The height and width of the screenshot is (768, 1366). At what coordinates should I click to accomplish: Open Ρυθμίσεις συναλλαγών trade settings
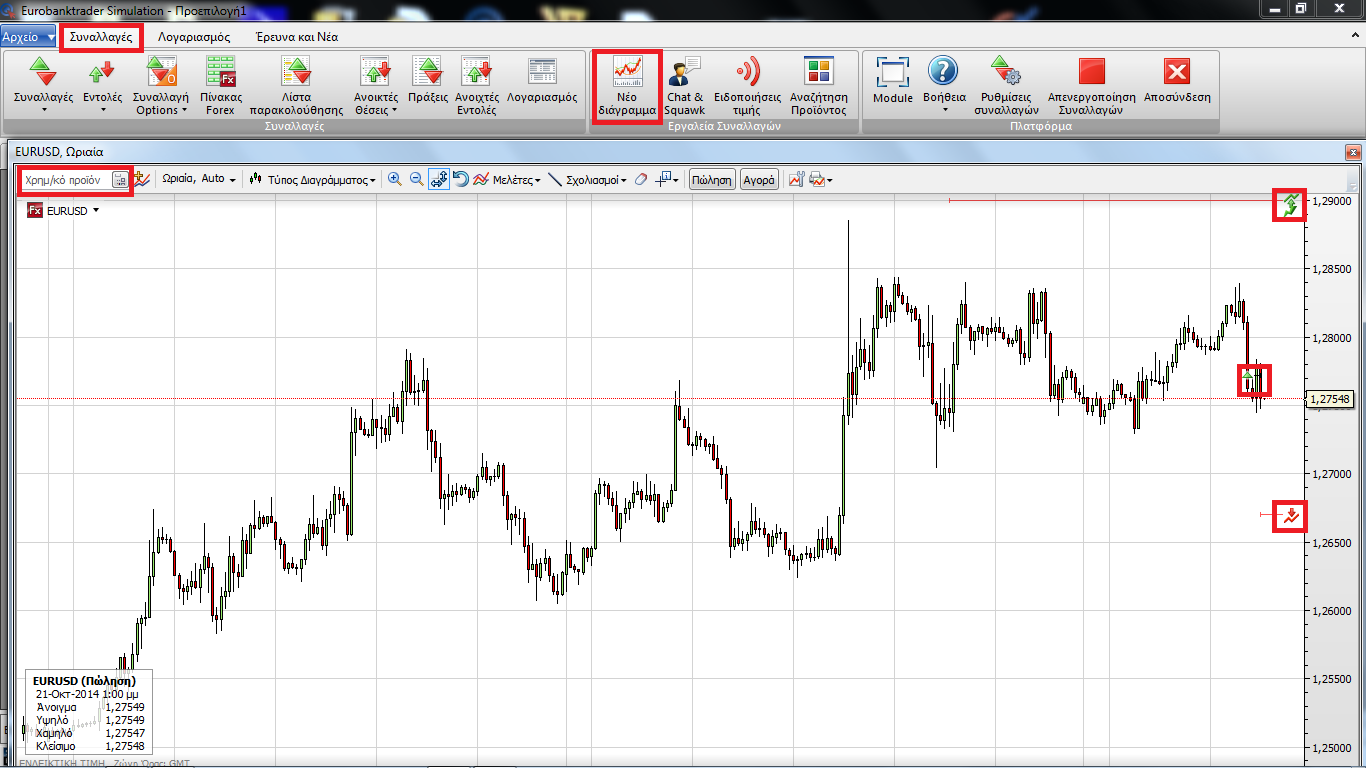[1006, 85]
